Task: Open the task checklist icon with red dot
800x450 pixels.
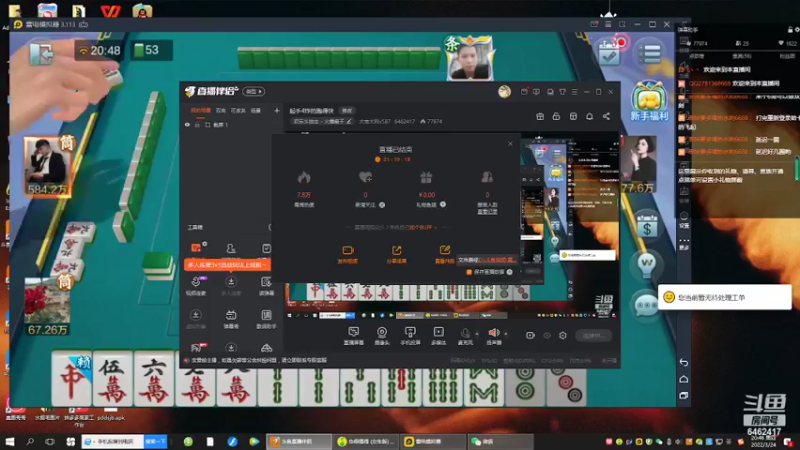Action: pyautogui.click(x=611, y=52)
